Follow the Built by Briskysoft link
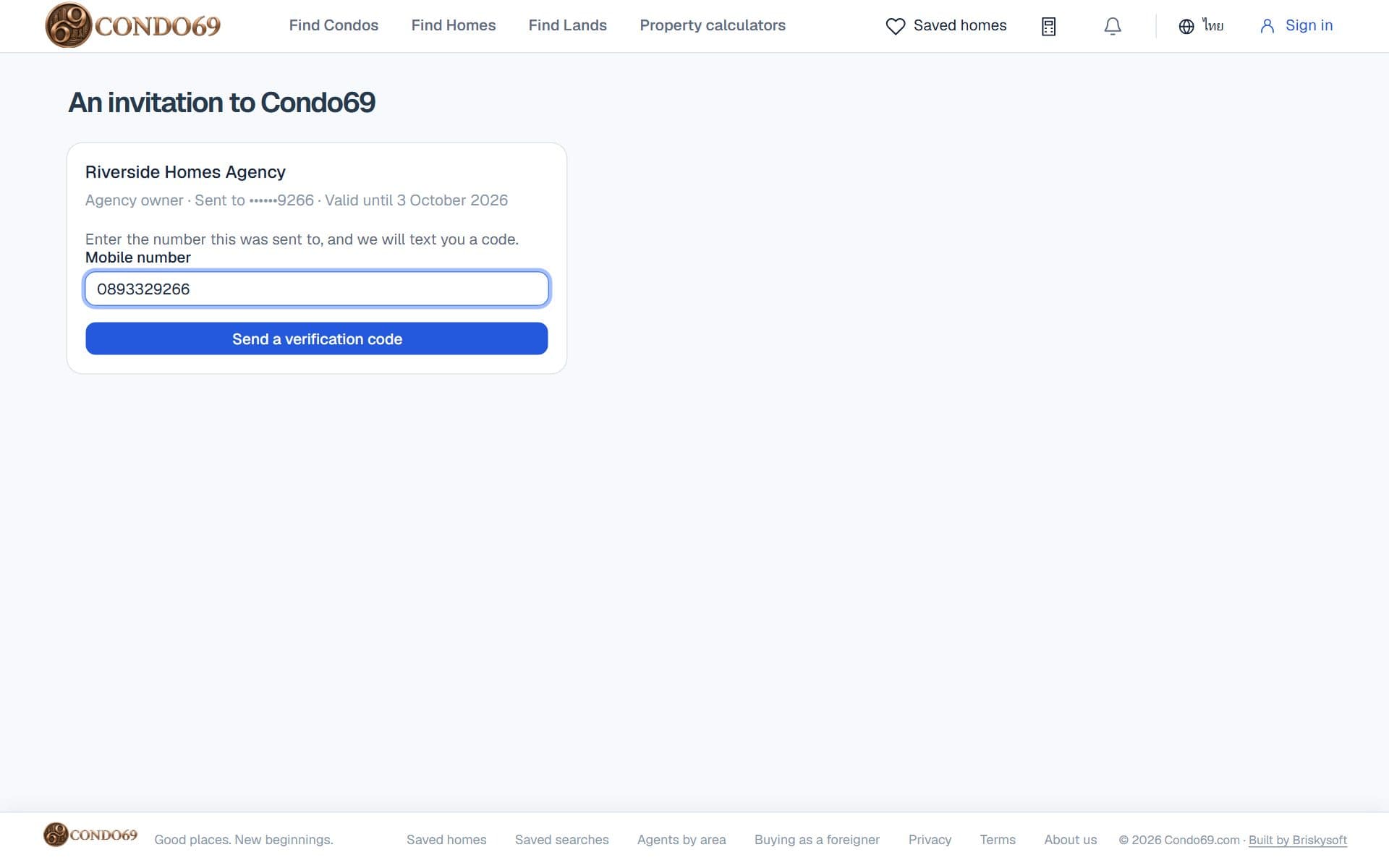Viewport: 1389px width, 868px height. pos(1298,840)
